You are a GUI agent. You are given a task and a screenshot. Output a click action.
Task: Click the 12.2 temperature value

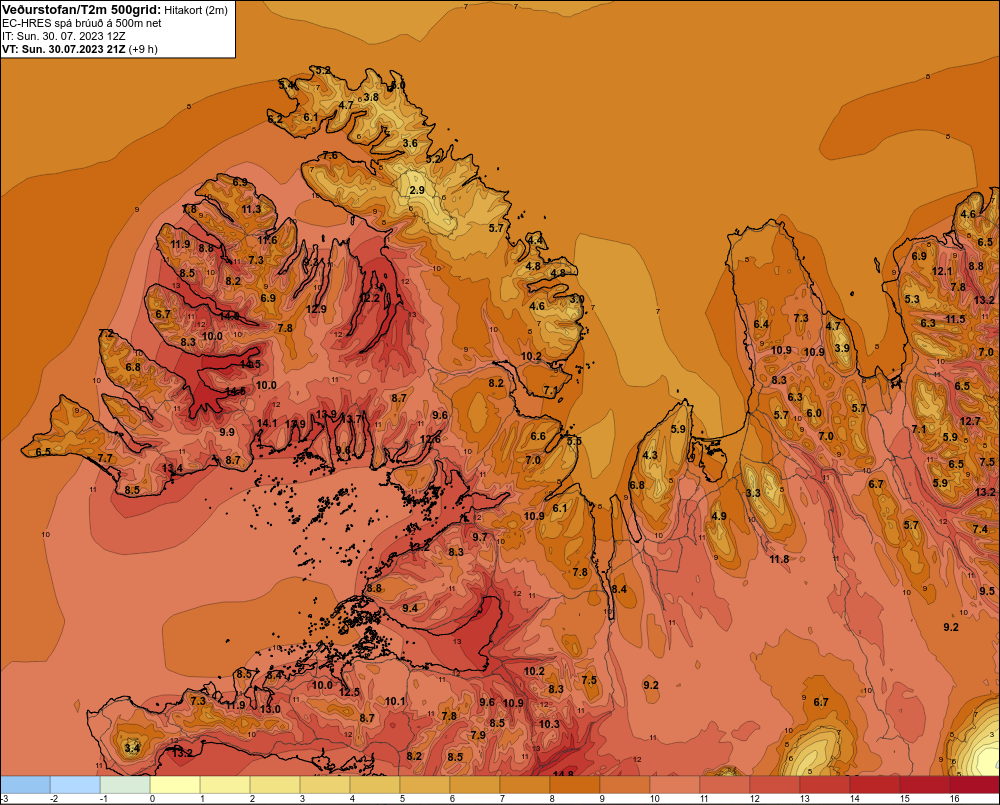click(369, 298)
